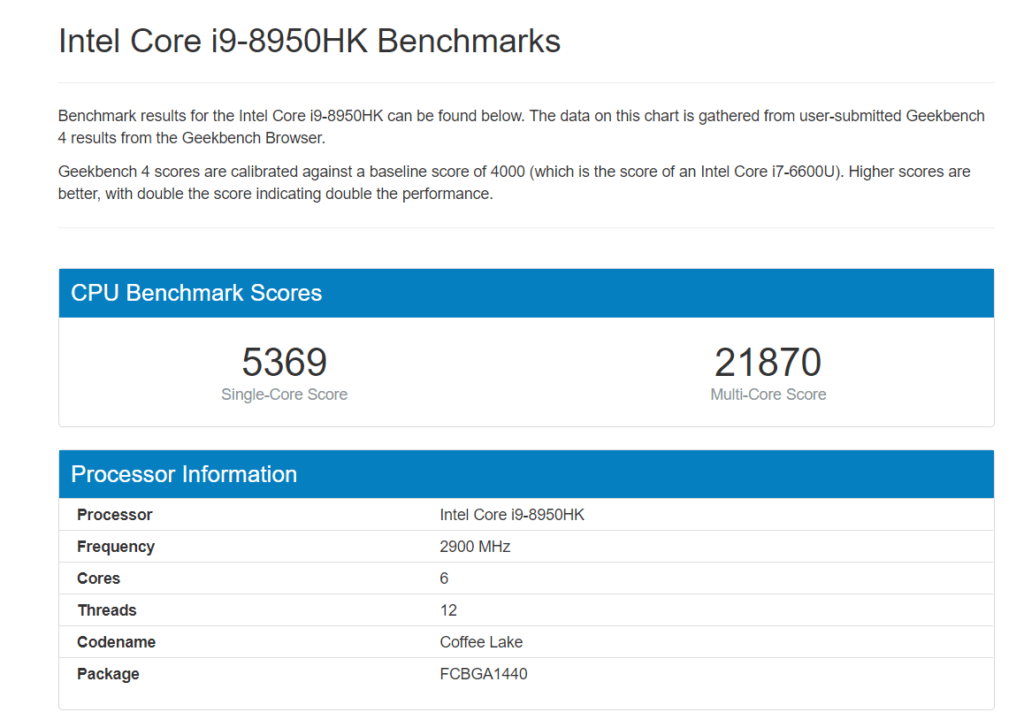Click the Processor Information panel header

184,474
